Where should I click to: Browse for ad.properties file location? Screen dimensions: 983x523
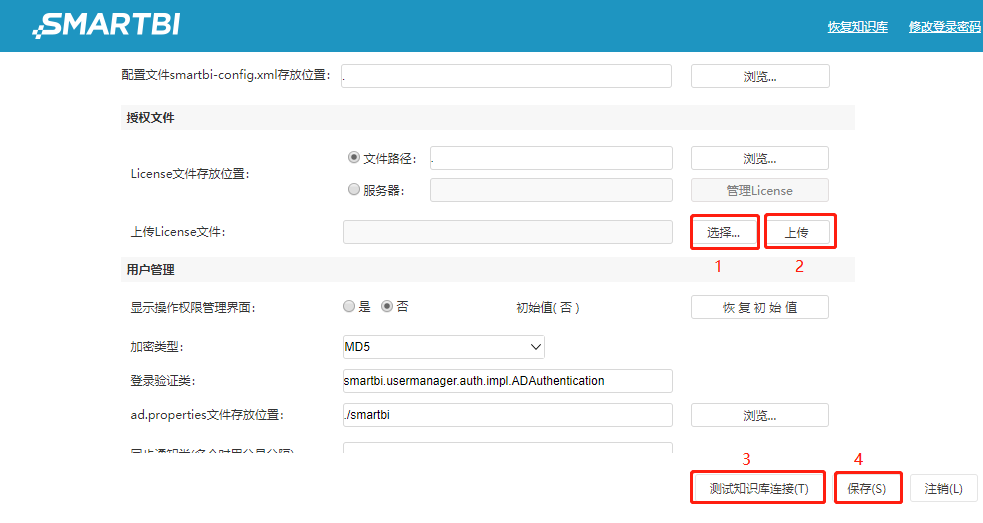[760, 415]
